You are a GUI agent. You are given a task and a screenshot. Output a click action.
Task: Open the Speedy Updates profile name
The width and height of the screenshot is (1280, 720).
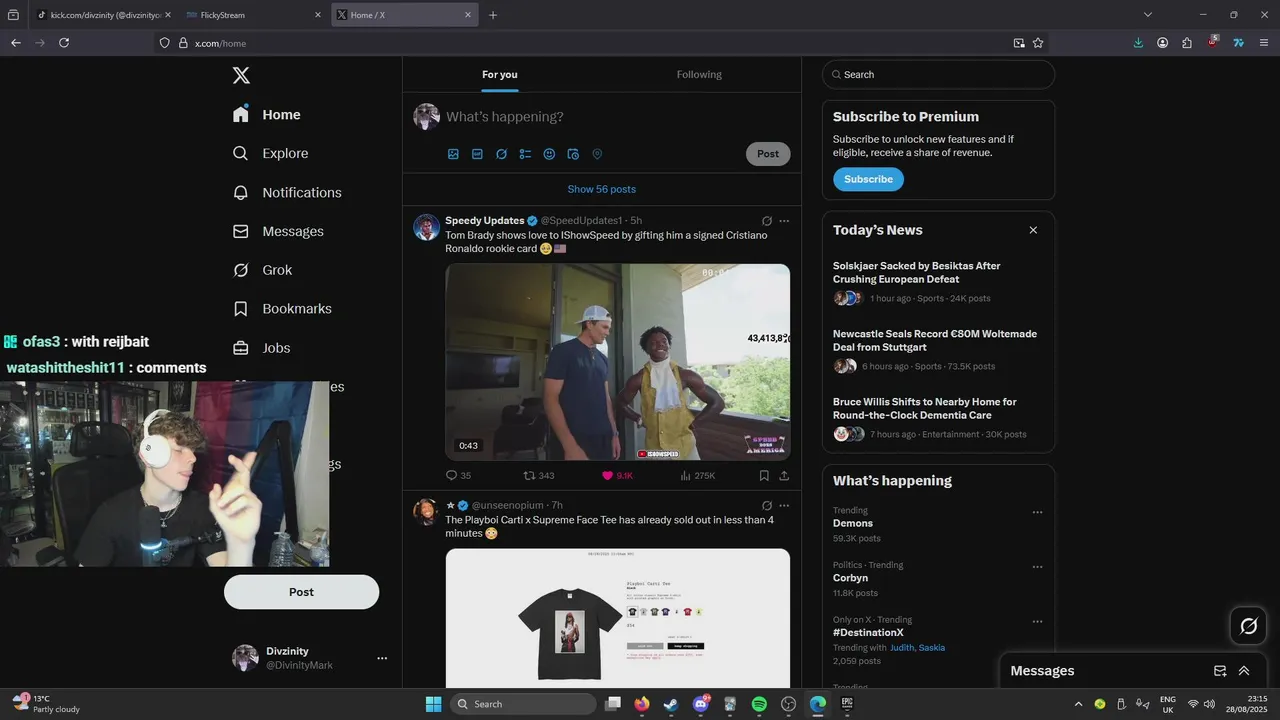tap(485, 220)
